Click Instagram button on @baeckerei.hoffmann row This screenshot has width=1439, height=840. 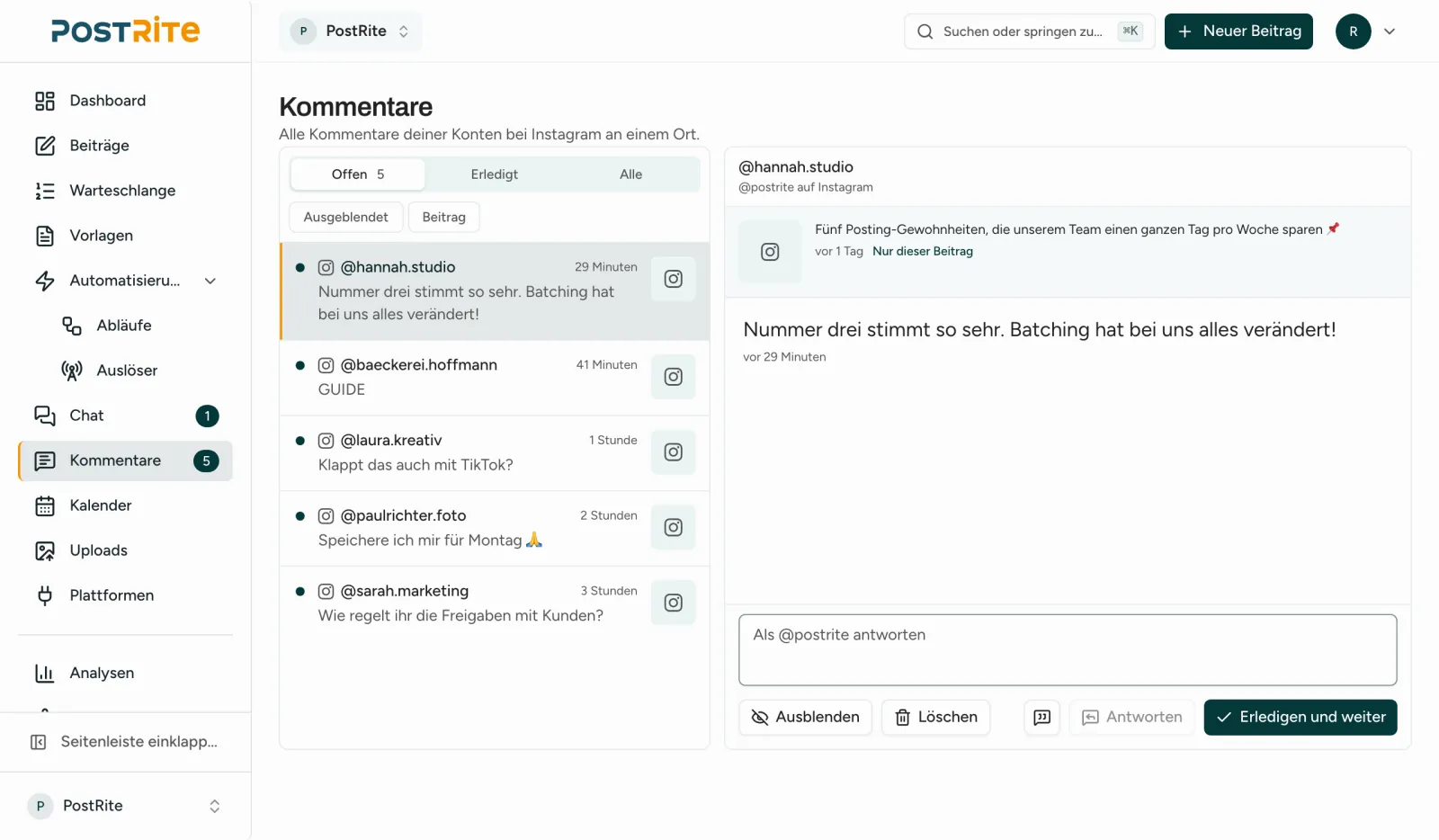coord(674,377)
